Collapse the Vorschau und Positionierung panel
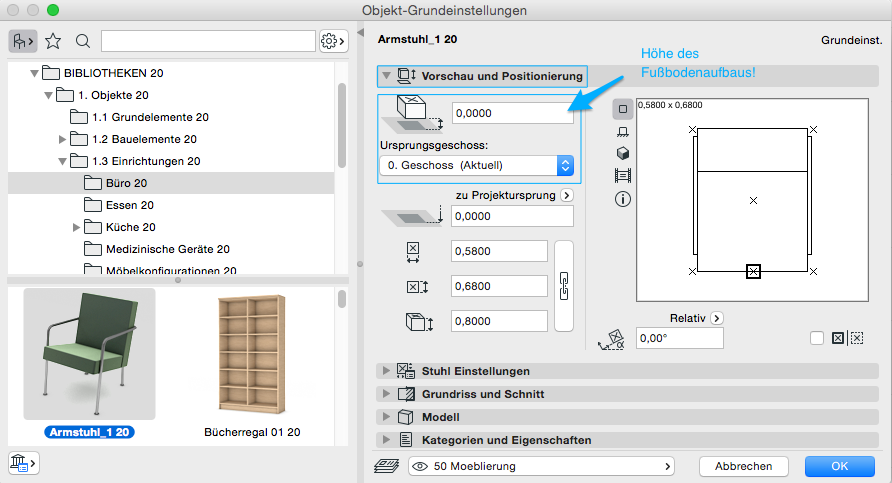Screen dimensions: 892x483 point(386,75)
